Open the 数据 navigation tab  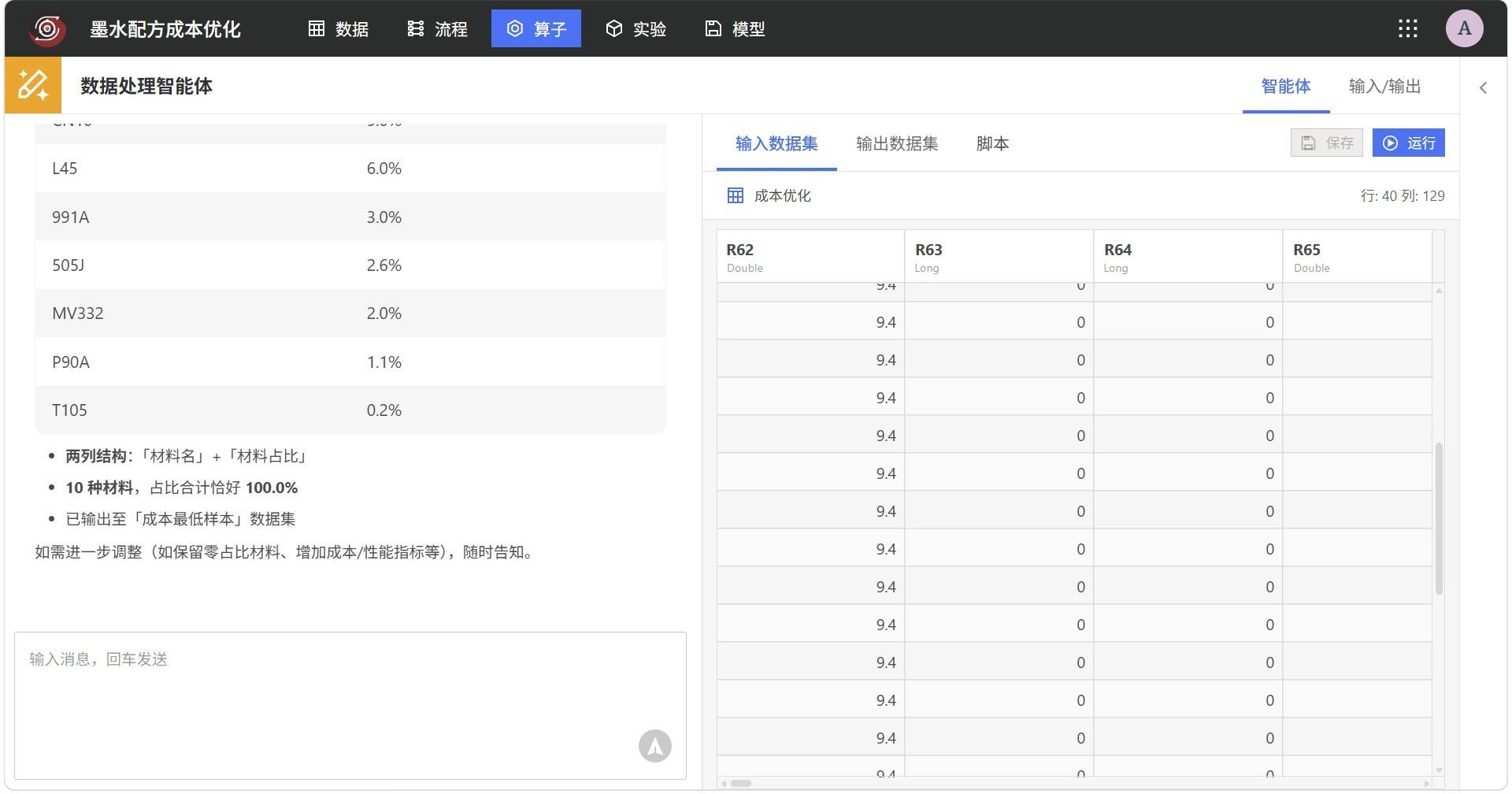point(339,29)
